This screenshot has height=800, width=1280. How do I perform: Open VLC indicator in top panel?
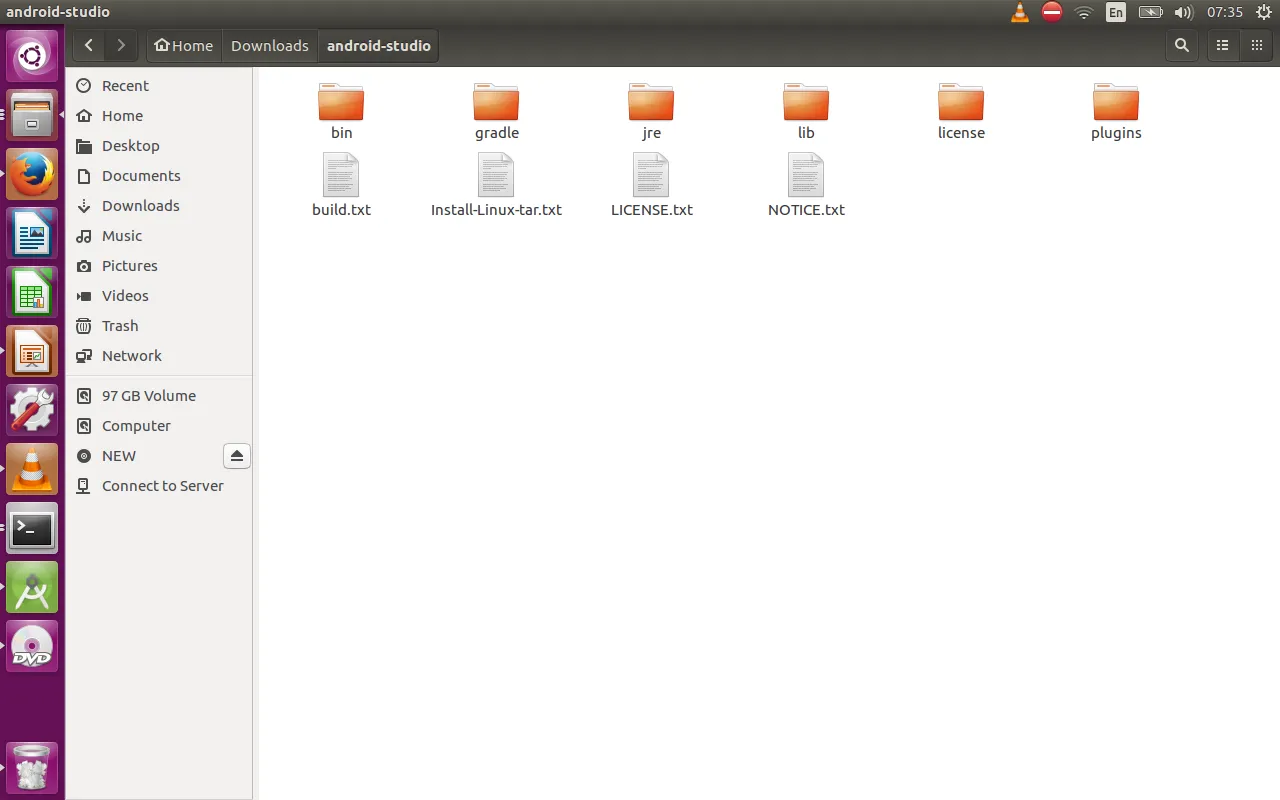pyautogui.click(x=1019, y=12)
